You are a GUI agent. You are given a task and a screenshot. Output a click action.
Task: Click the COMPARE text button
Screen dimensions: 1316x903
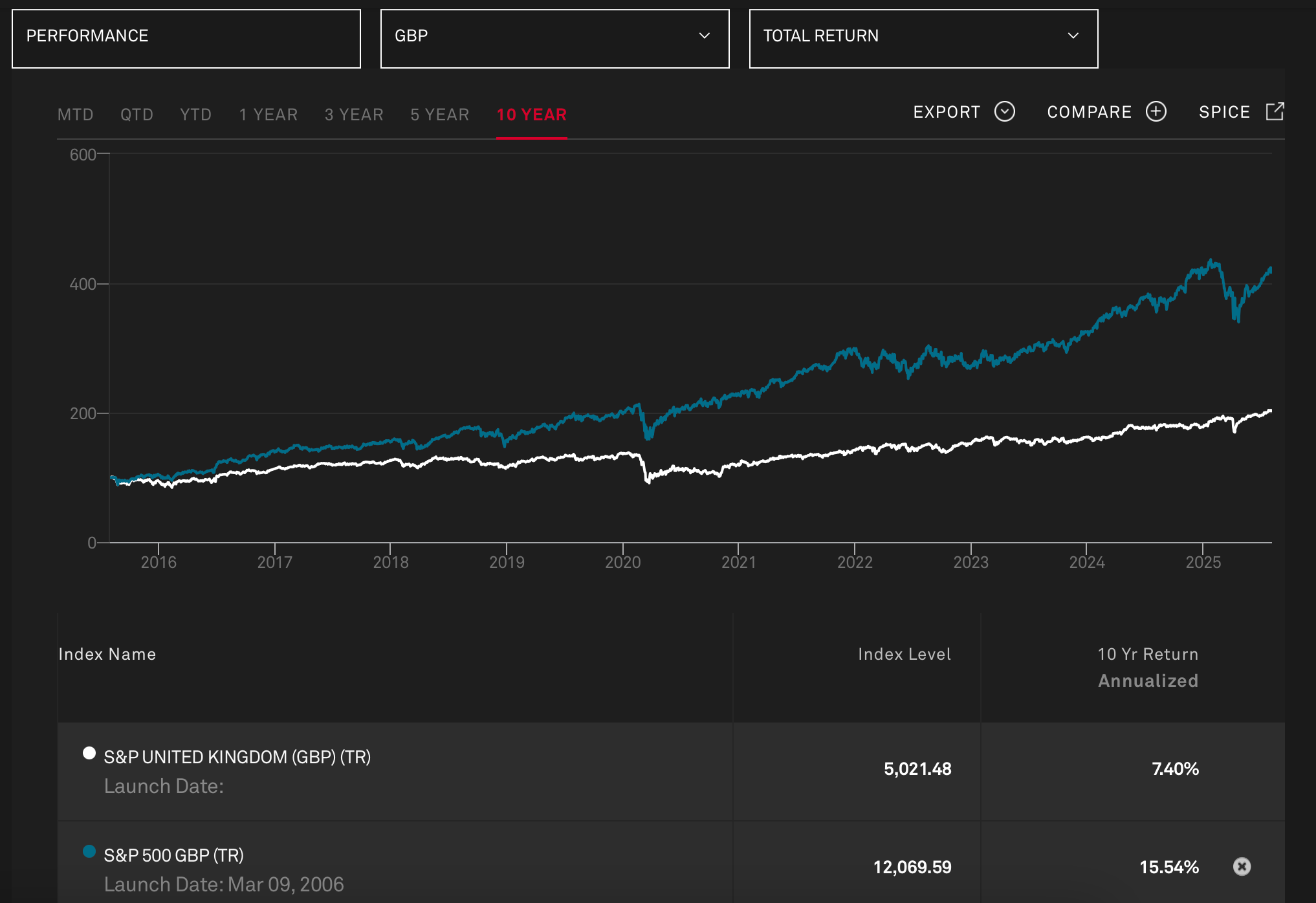point(1089,112)
